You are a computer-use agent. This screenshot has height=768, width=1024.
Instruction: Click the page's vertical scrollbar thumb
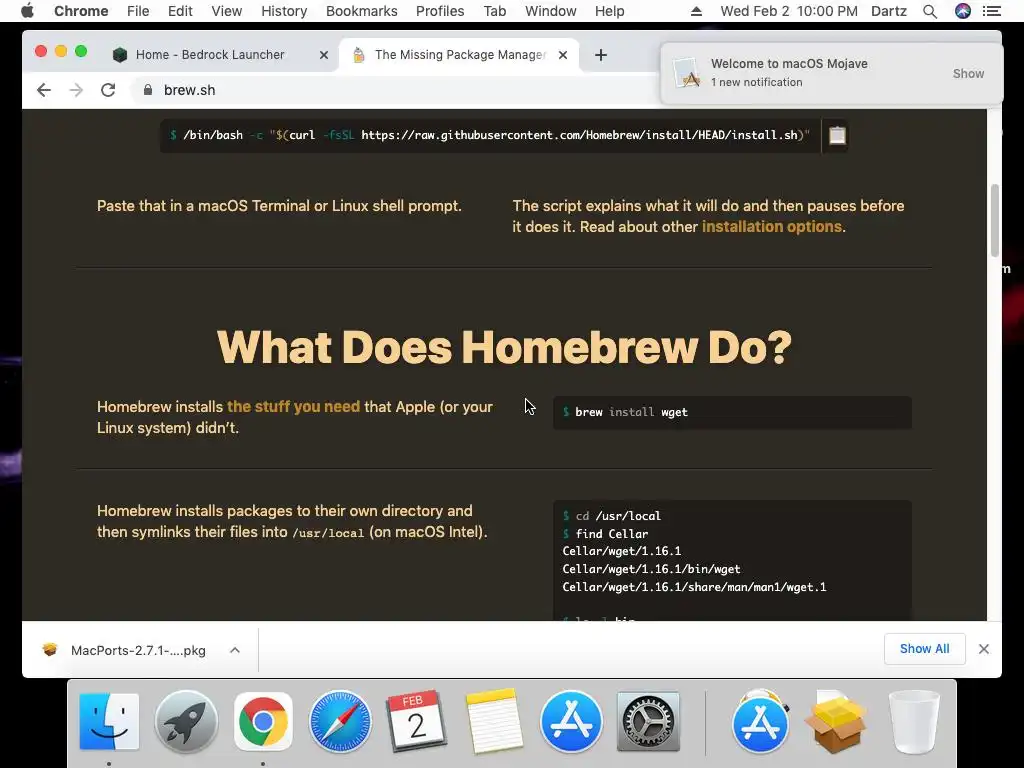tap(995, 221)
